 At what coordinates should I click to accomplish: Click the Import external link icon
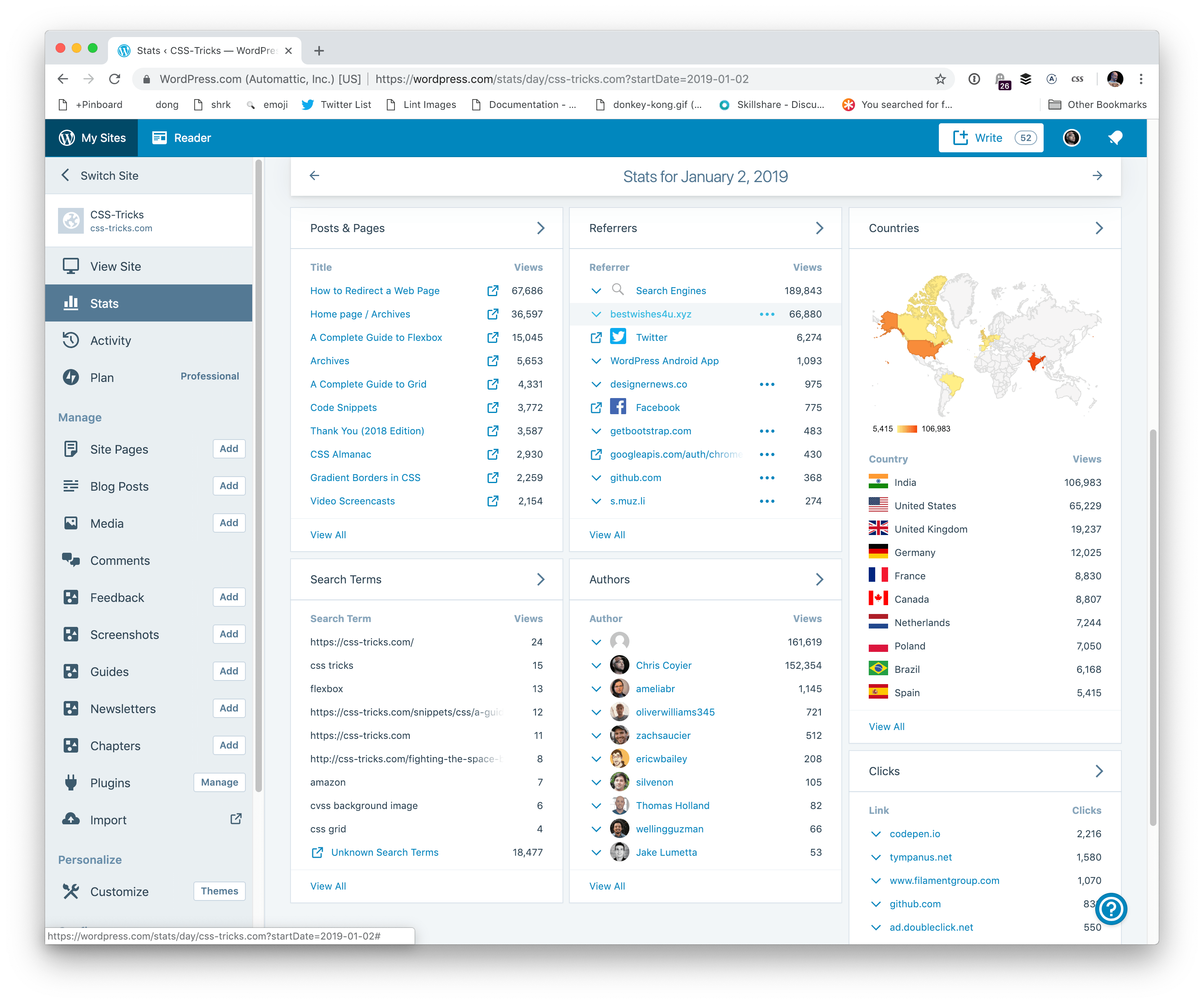(x=236, y=819)
